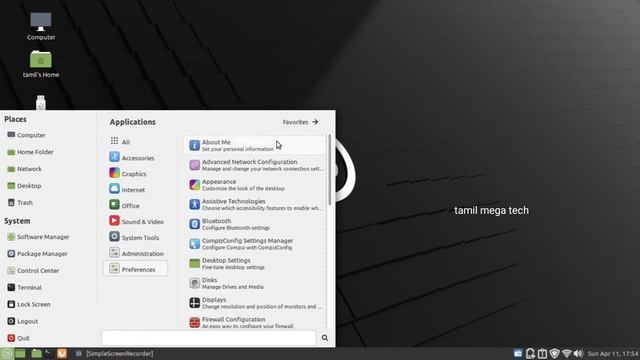Open Computer in Places list
Image resolution: width=640 pixels, height=360 pixels.
point(26,135)
